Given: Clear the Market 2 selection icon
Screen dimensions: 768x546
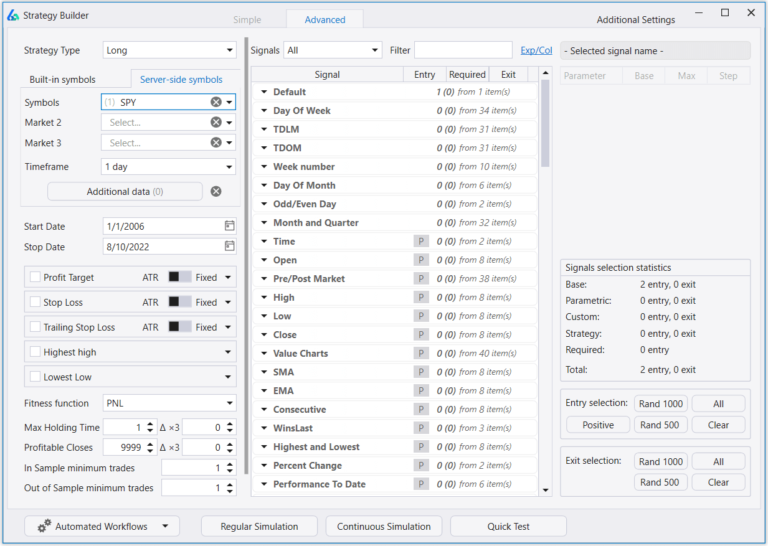Looking at the screenshot, I should 216,122.
